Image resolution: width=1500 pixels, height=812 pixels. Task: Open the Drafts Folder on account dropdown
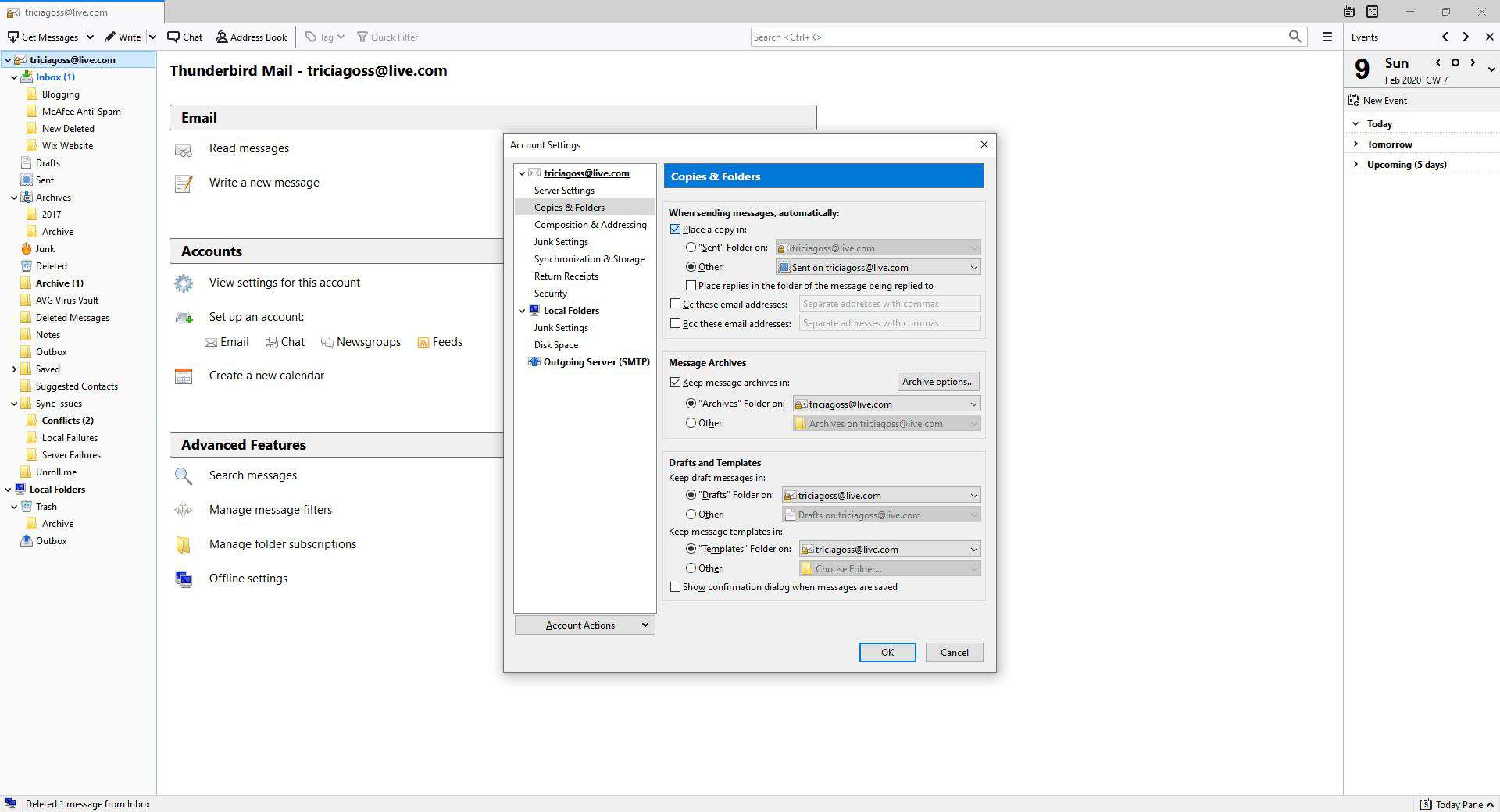pos(881,495)
